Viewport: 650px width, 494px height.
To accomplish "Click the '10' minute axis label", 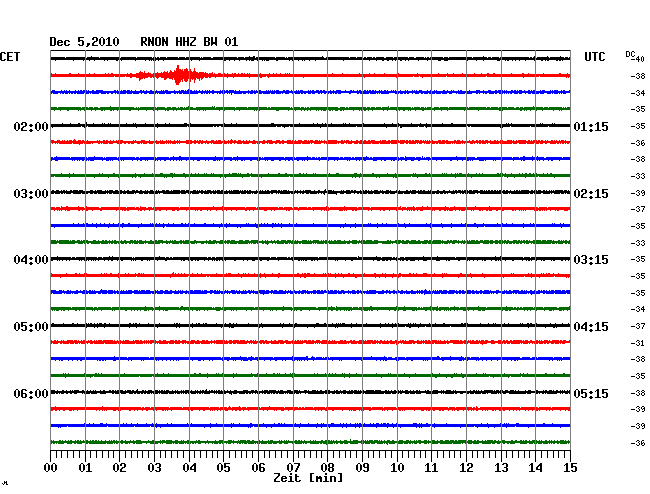I will pos(397,467).
